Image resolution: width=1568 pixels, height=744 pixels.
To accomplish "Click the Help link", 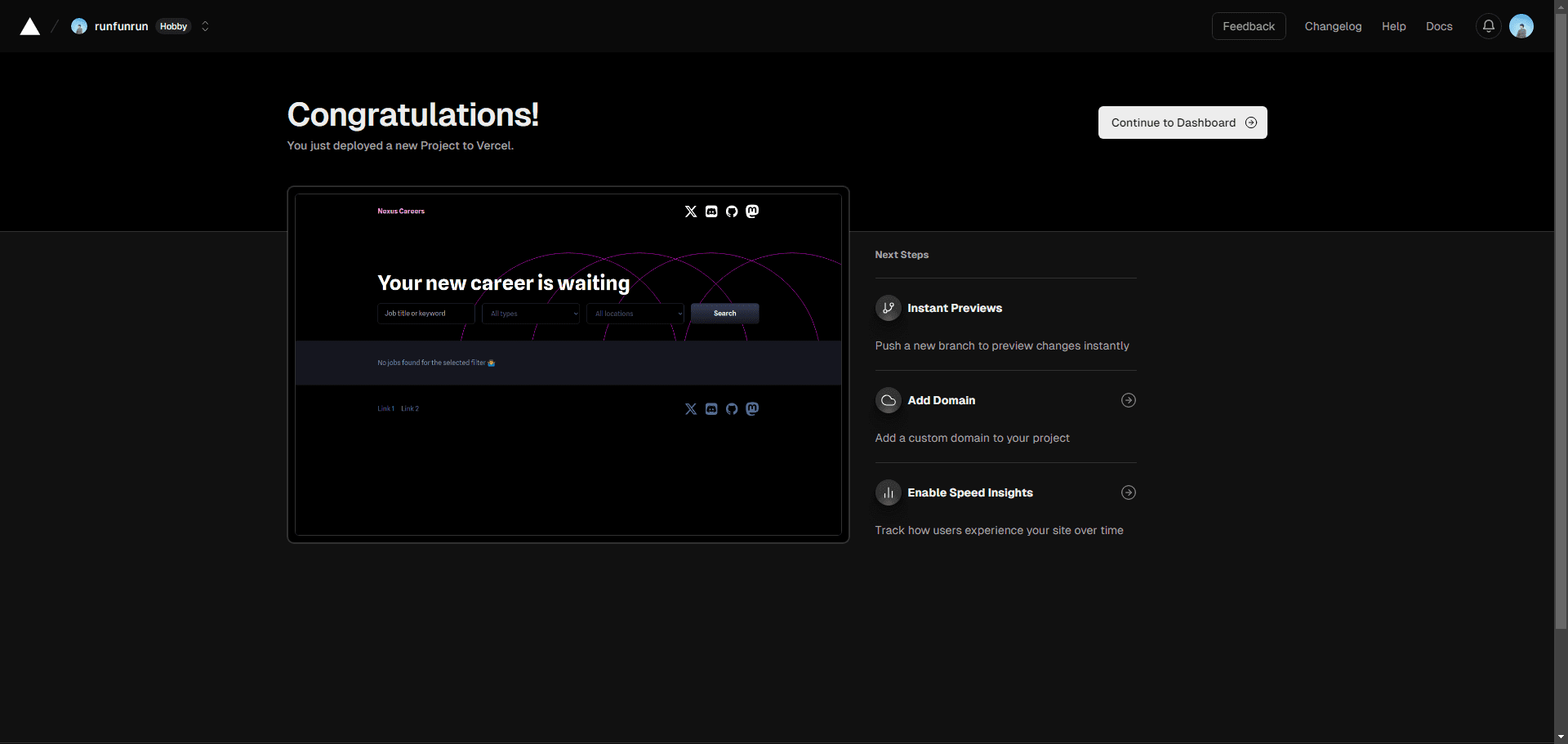I will pyautogui.click(x=1393, y=26).
